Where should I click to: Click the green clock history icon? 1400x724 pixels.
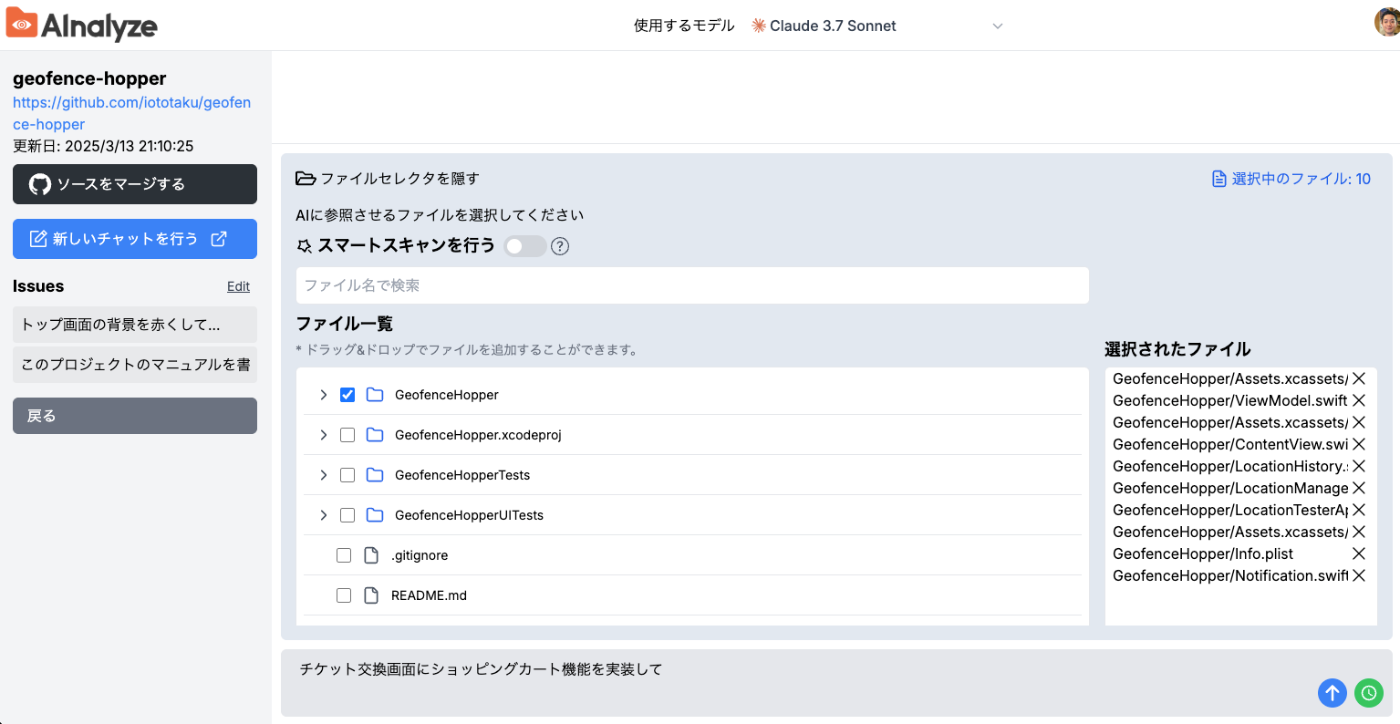tap(1367, 692)
